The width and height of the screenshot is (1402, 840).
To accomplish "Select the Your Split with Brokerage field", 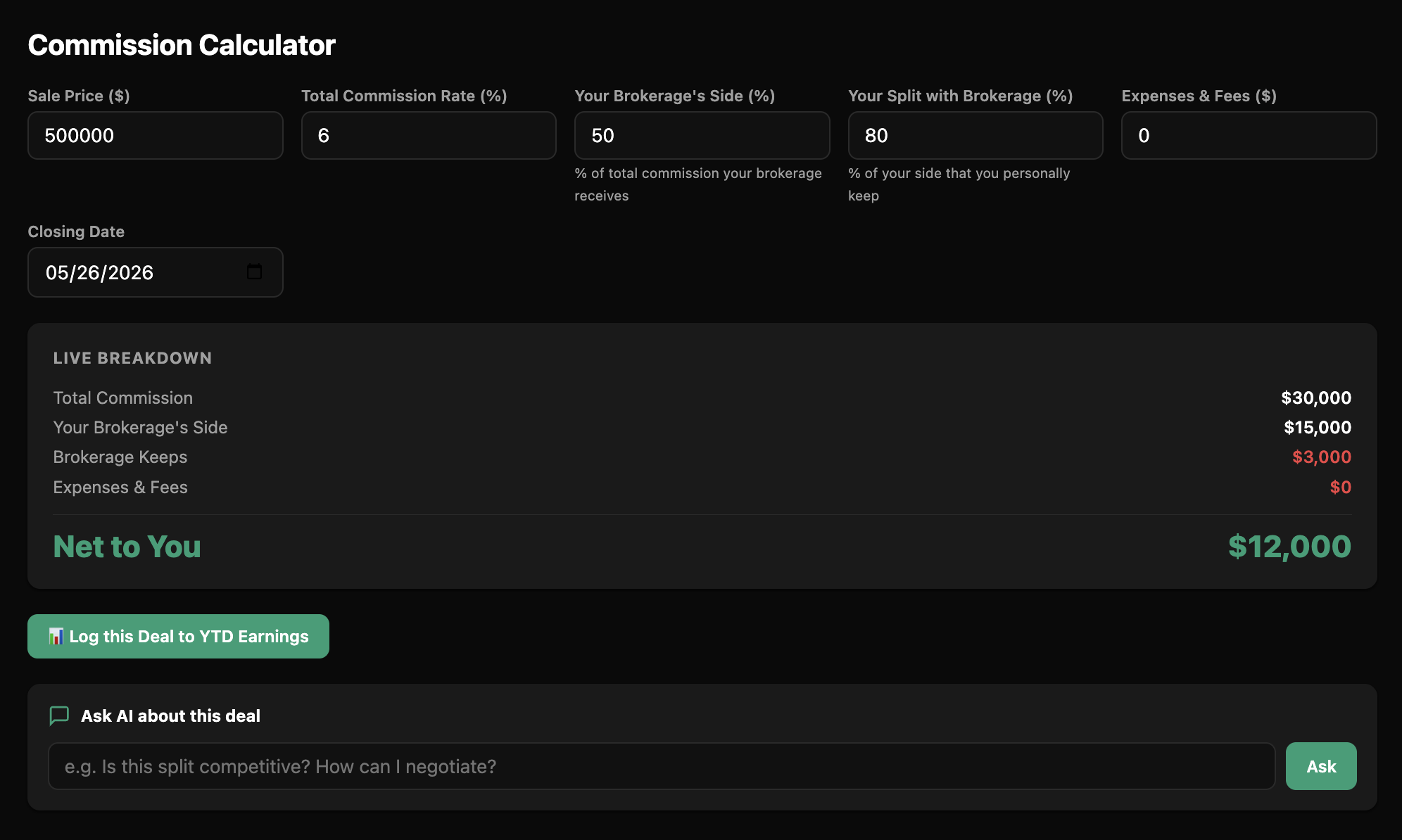I will (x=975, y=135).
